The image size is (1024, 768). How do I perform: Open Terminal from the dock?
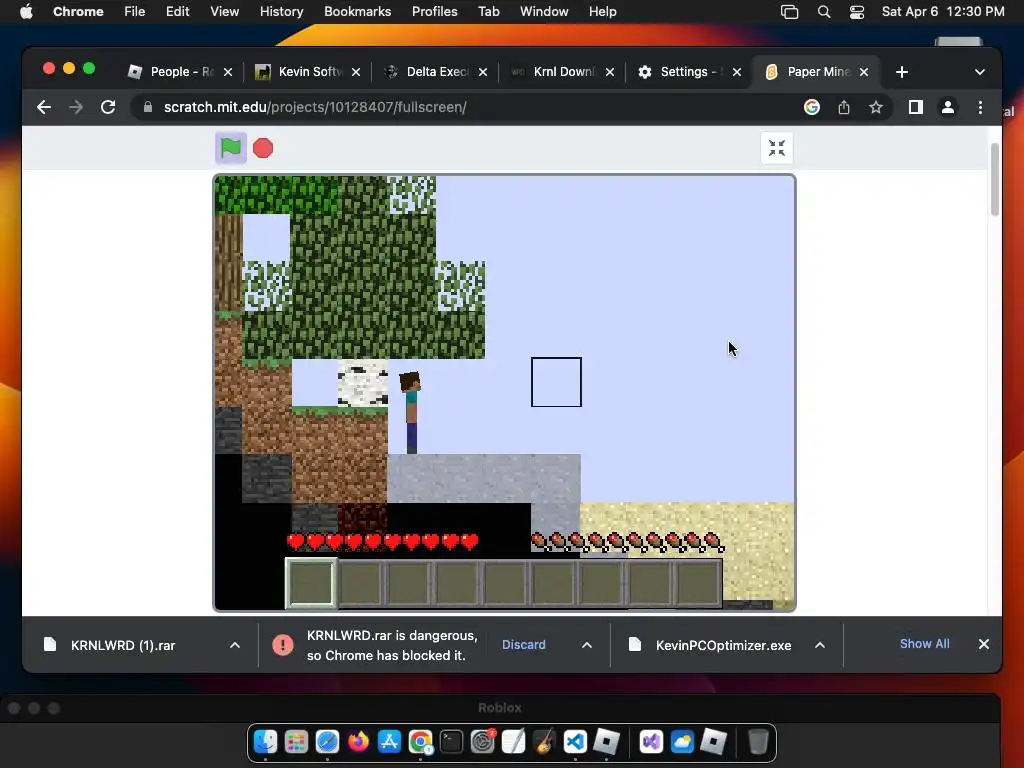pos(451,742)
